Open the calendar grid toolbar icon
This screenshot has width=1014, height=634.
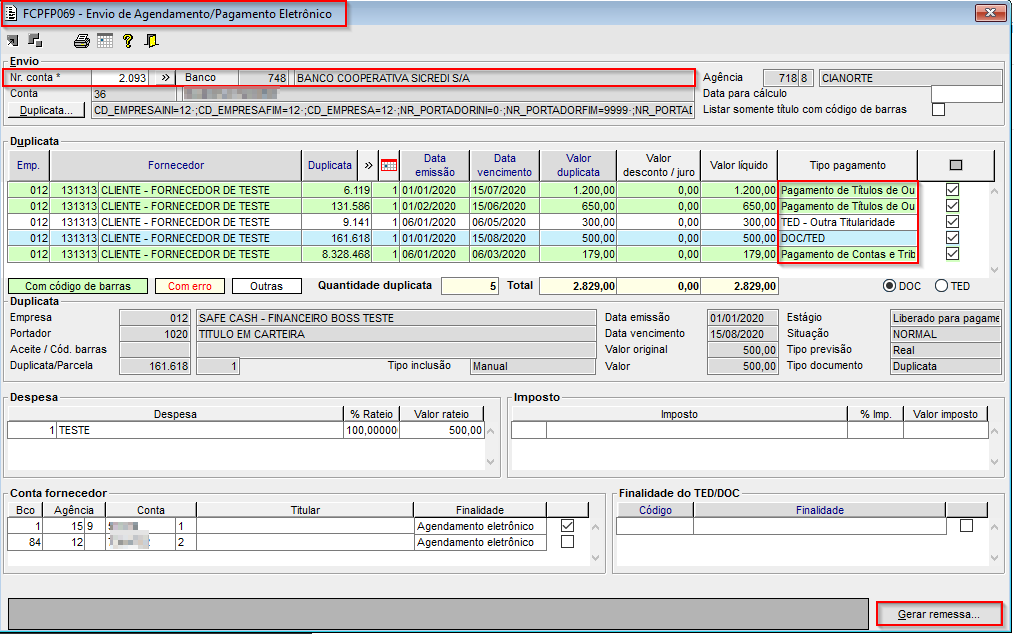[105, 41]
